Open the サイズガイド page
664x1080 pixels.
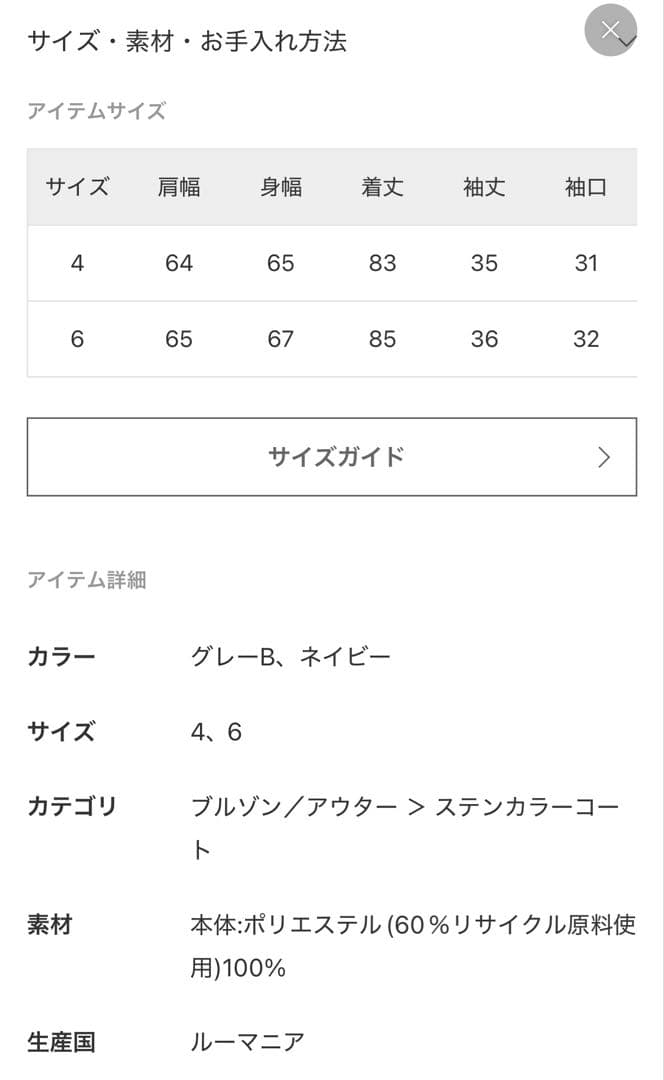pos(332,457)
